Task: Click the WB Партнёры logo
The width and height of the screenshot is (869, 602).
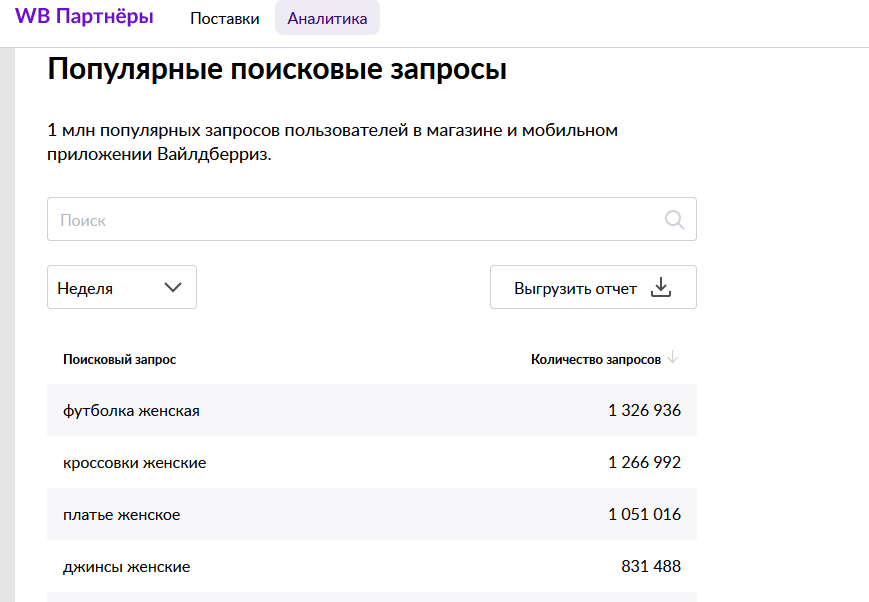Action: [x=84, y=18]
